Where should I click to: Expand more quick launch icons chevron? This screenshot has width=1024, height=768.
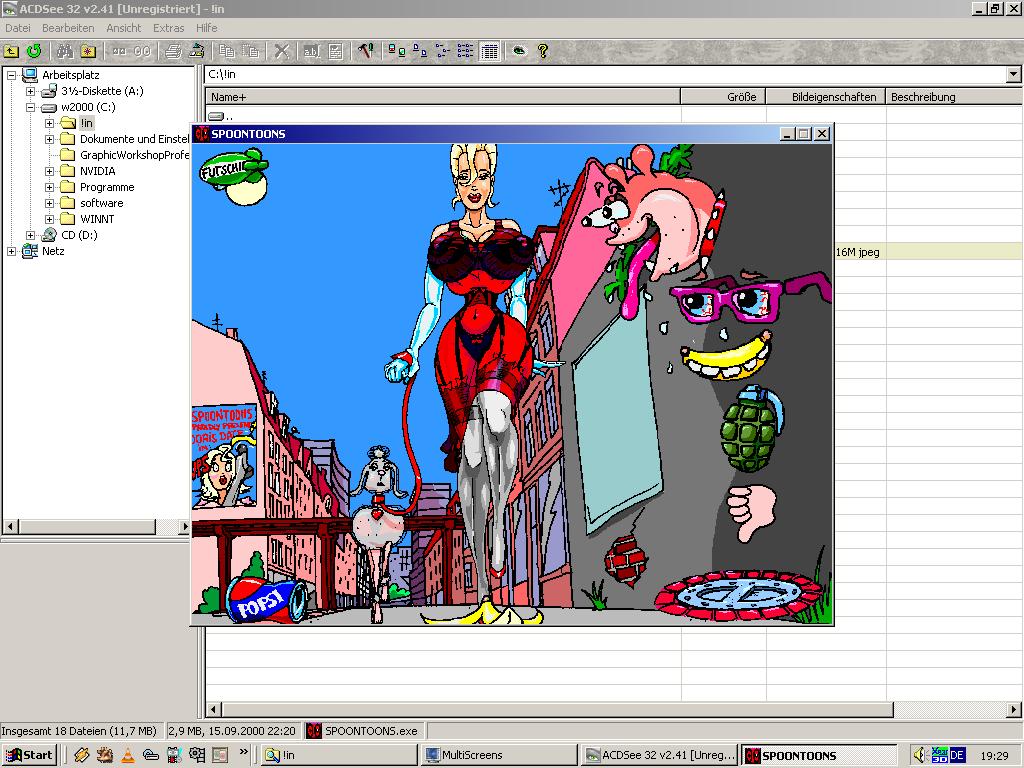click(243, 752)
